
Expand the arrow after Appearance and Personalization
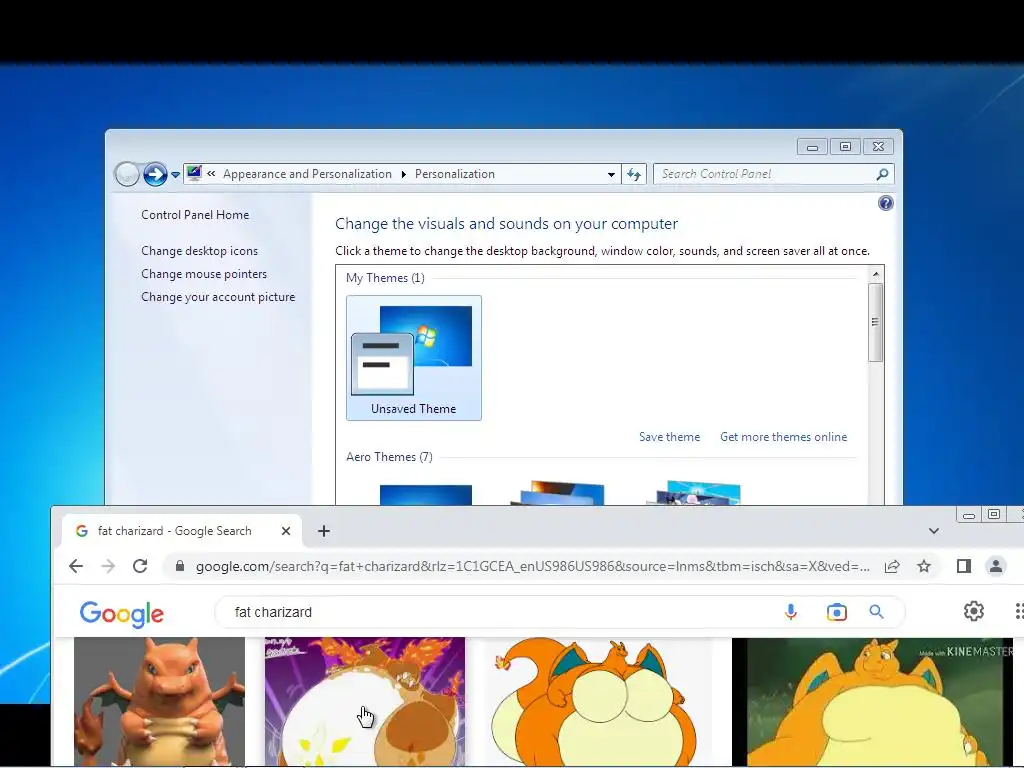pyautogui.click(x=404, y=174)
